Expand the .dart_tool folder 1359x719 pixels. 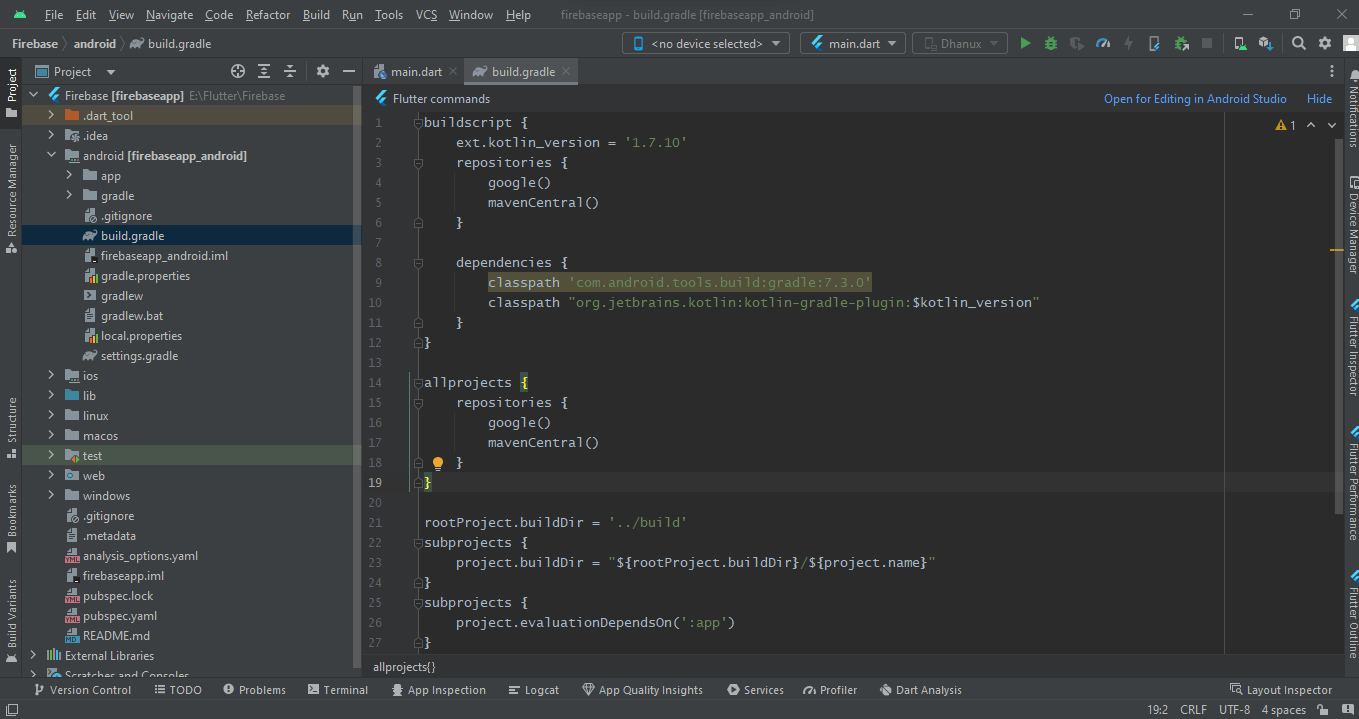coord(51,116)
